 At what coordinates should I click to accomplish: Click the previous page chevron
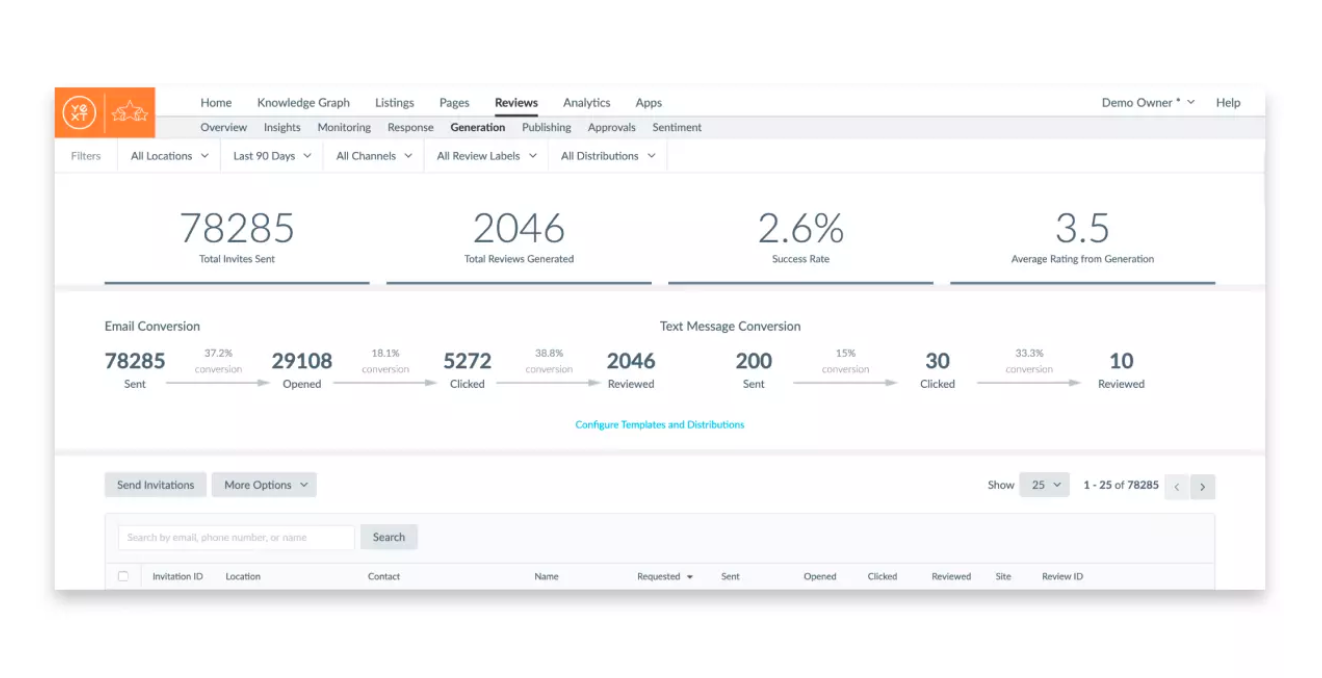pos(1177,486)
